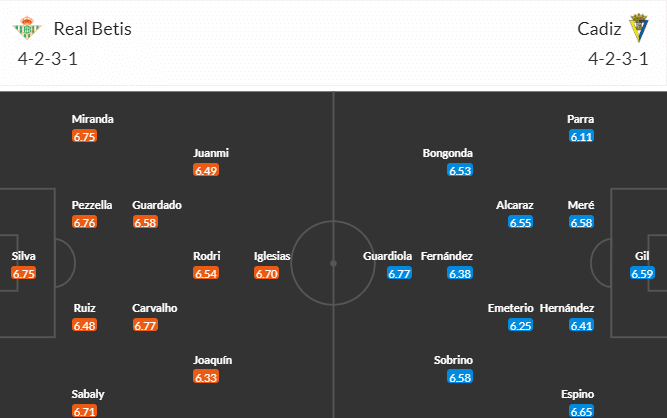Image resolution: width=667 pixels, height=418 pixels.
Task: Click Iglesias's 6.70 rating badge
Action: [266, 273]
